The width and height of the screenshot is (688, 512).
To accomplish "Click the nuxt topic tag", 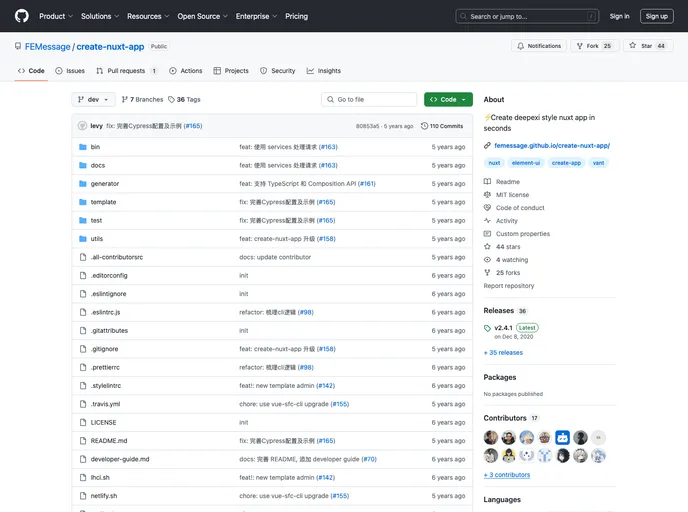I will click(x=494, y=163).
